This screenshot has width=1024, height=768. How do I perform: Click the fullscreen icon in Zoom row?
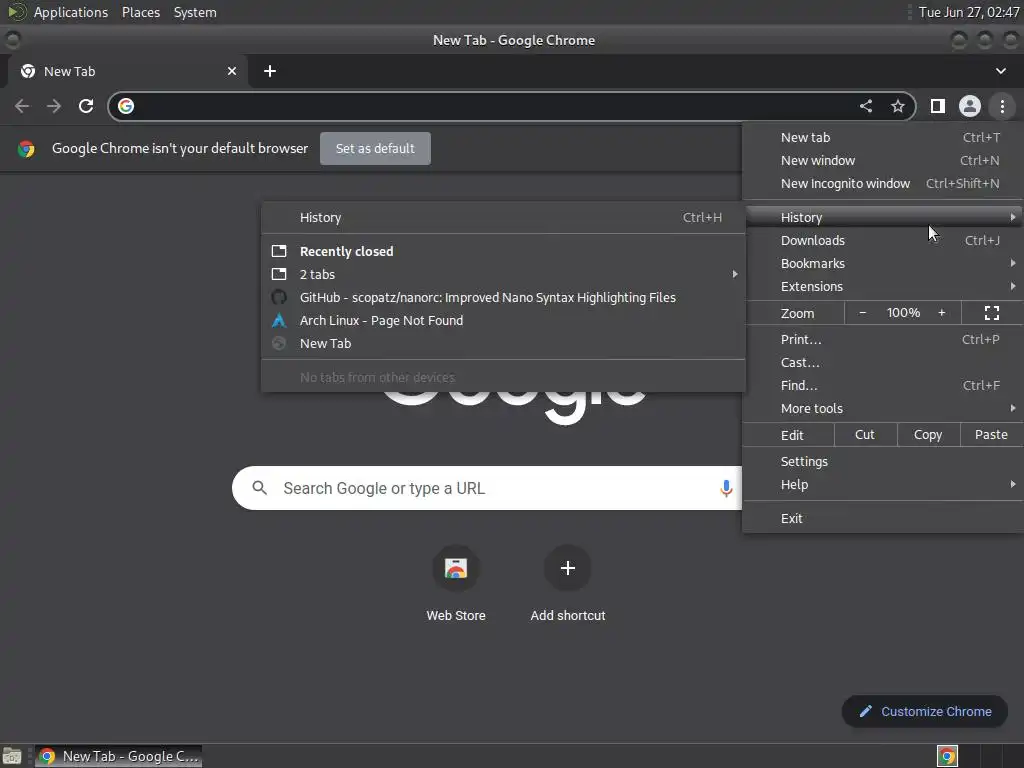991,313
